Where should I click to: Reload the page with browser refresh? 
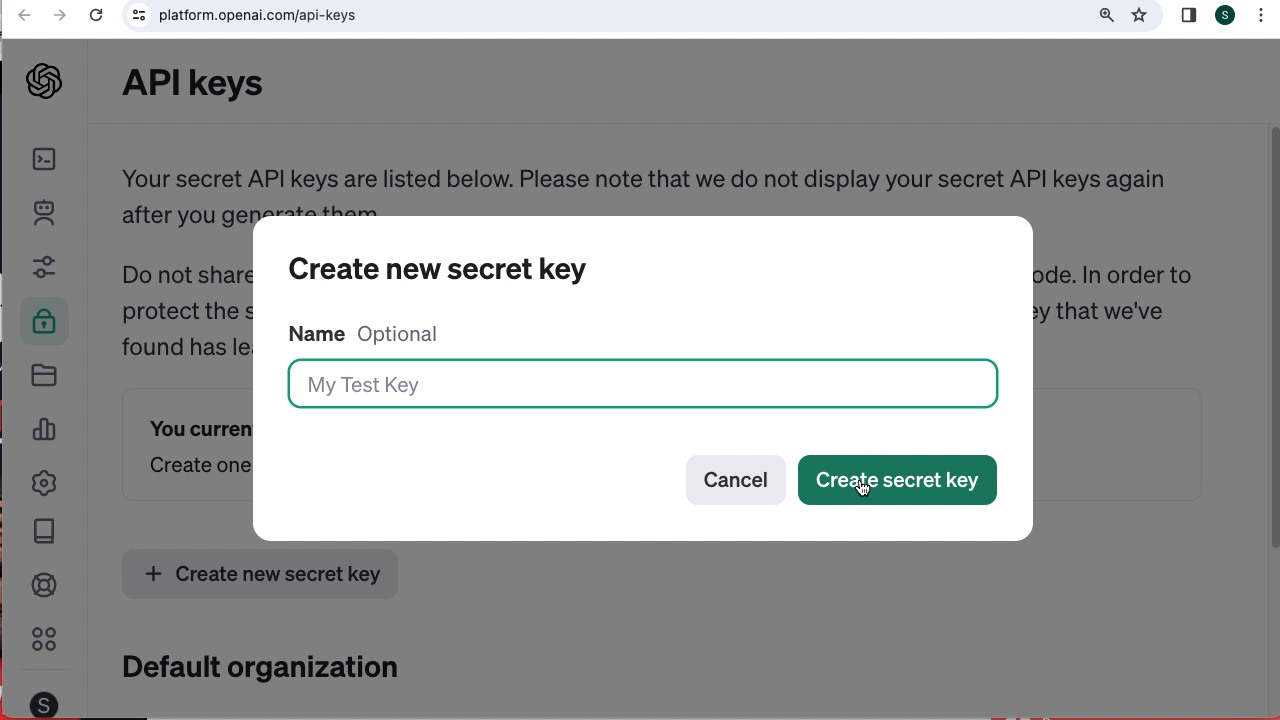96,15
